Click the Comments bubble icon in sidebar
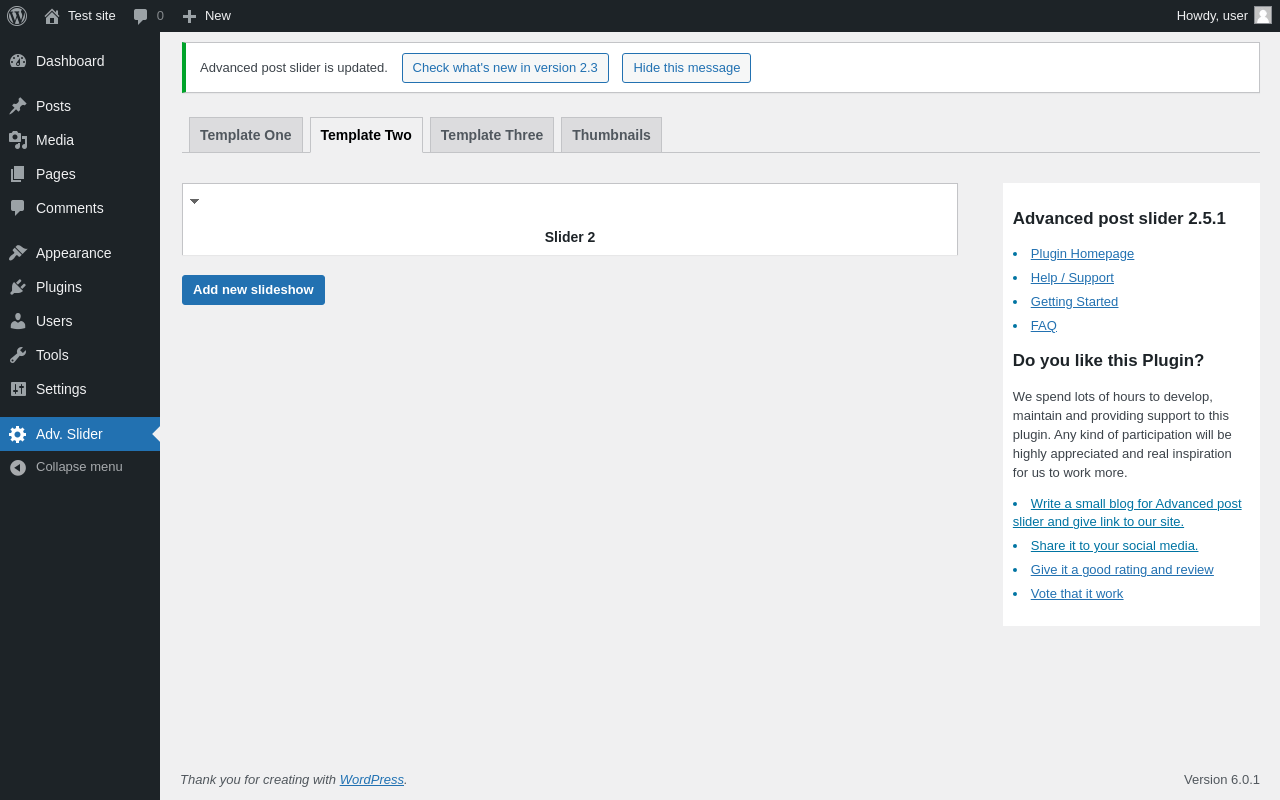This screenshot has width=1280, height=800. coord(18,208)
